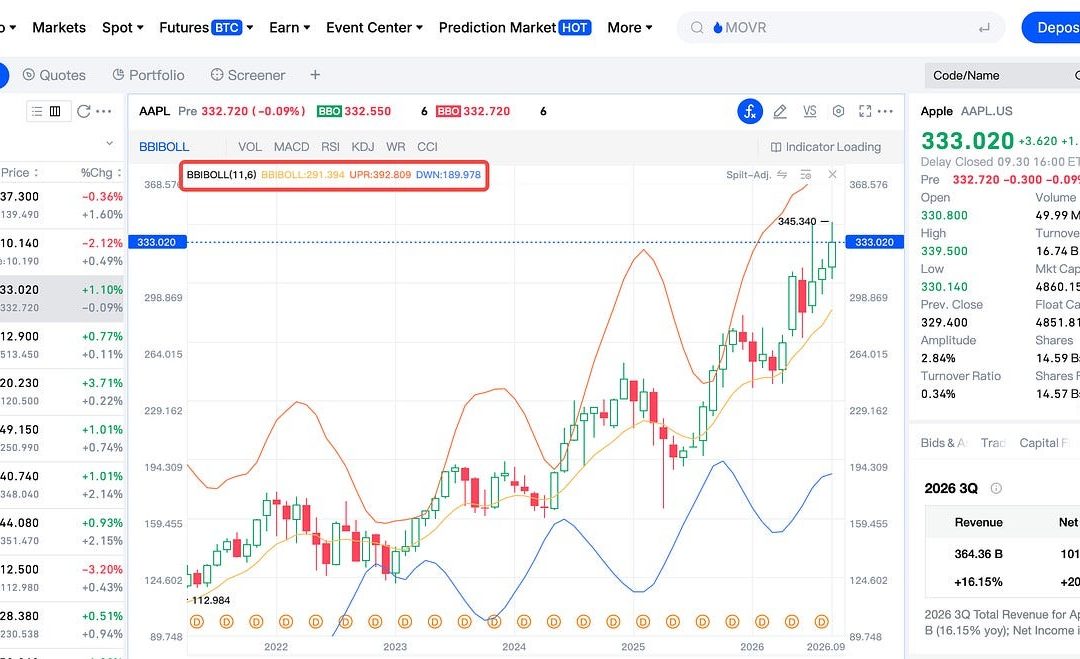Toggle the Split-Adj. adjustment switch
This screenshot has width=1080, height=659.
pyautogui.click(x=782, y=174)
